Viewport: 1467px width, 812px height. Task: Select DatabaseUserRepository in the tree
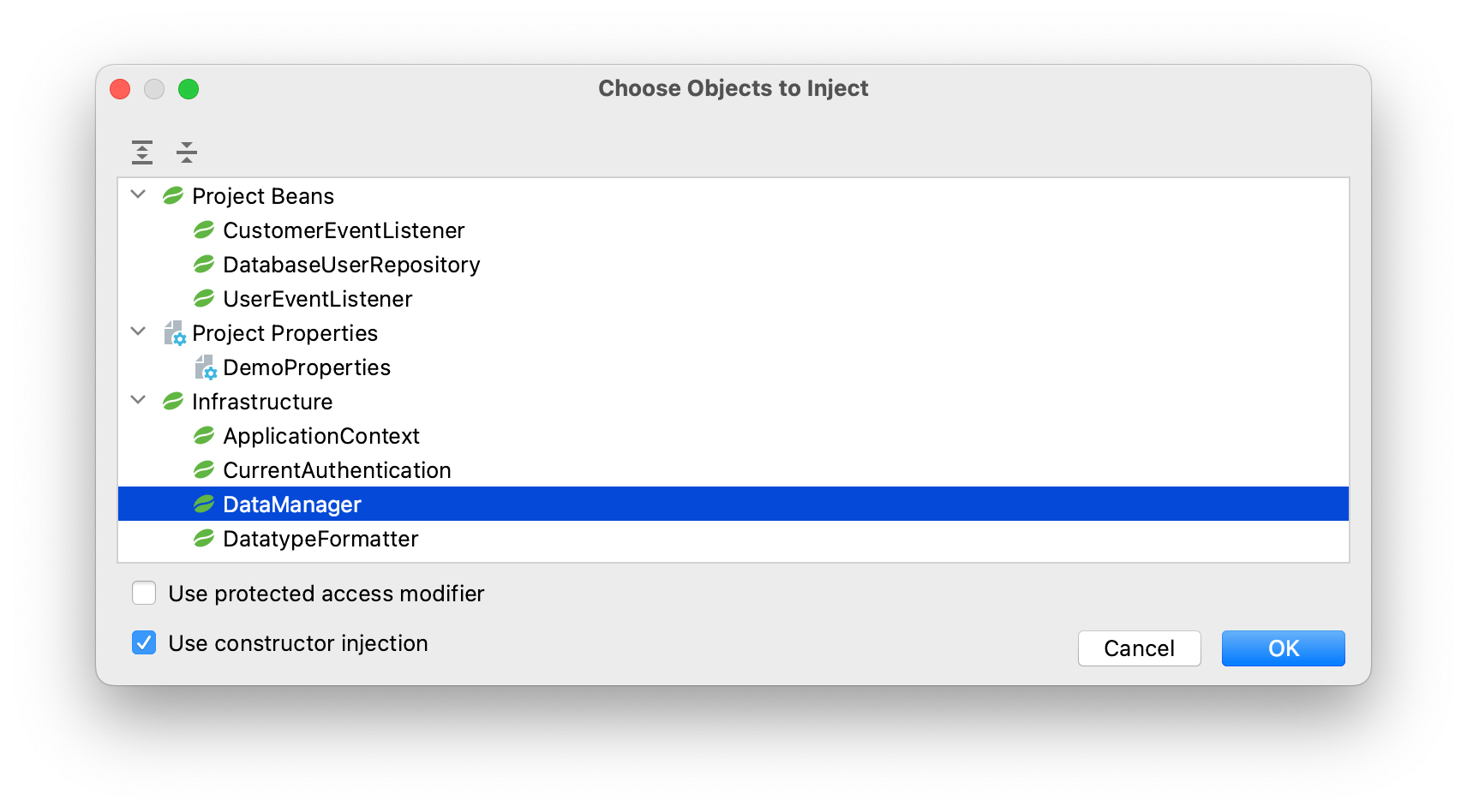click(x=351, y=265)
